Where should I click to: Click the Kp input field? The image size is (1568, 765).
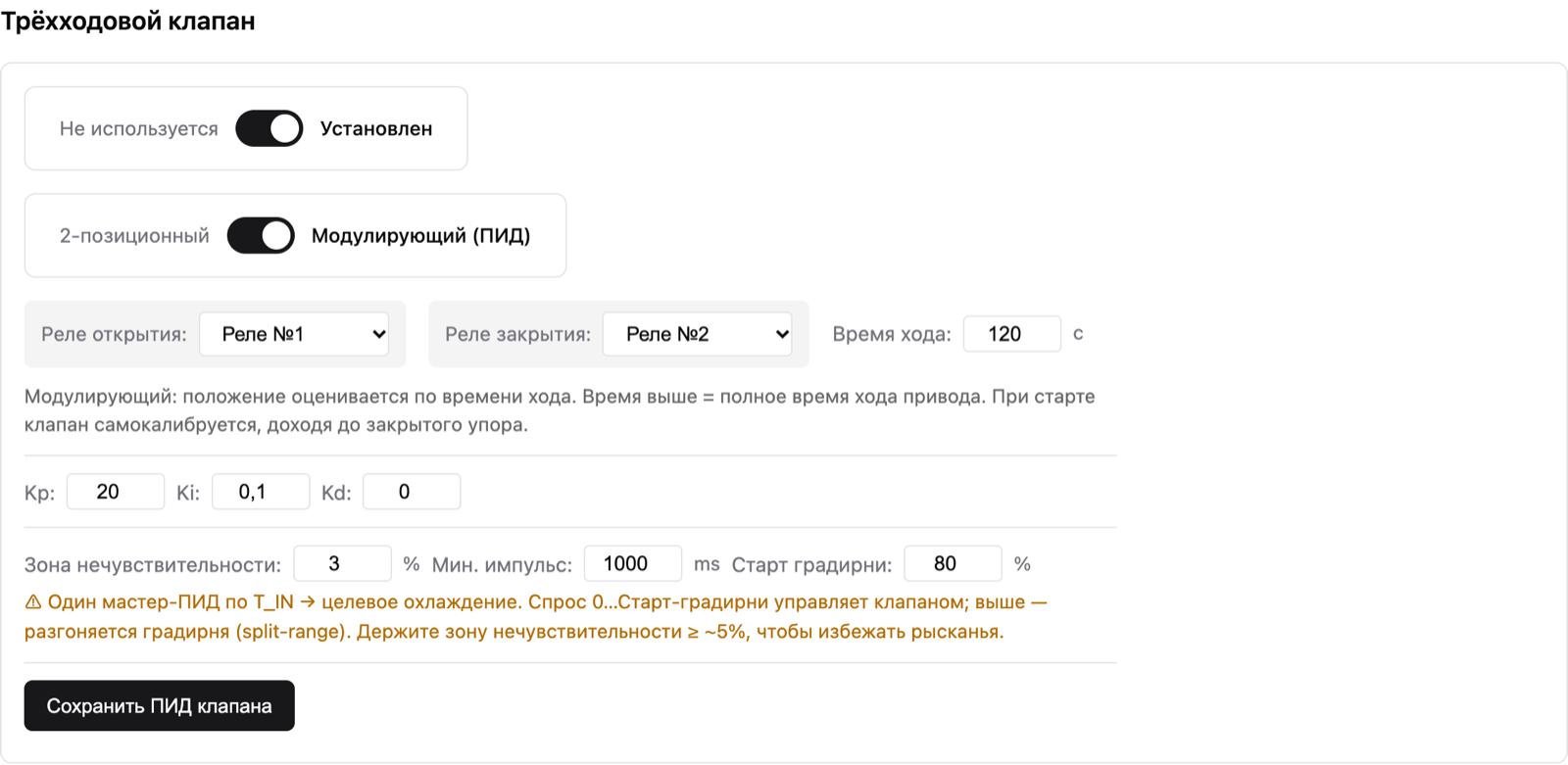(116, 492)
